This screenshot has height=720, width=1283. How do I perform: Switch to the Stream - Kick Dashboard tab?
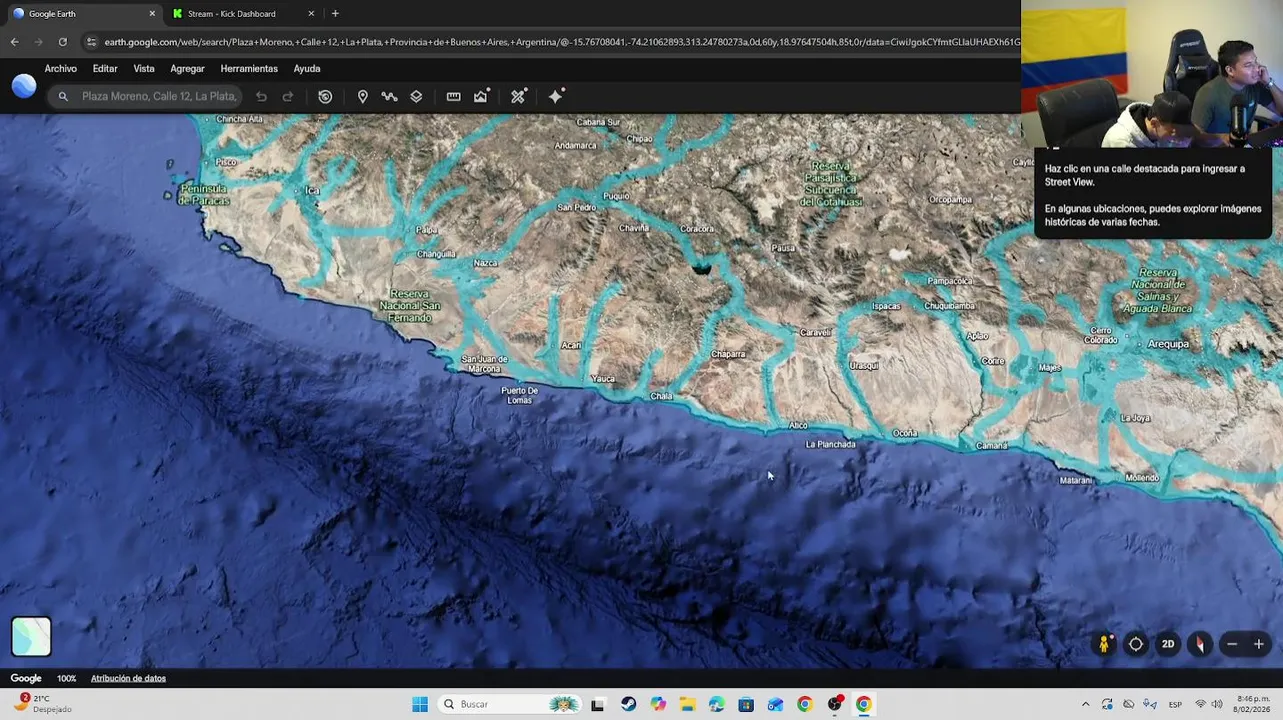pyautogui.click(x=243, y=14)
